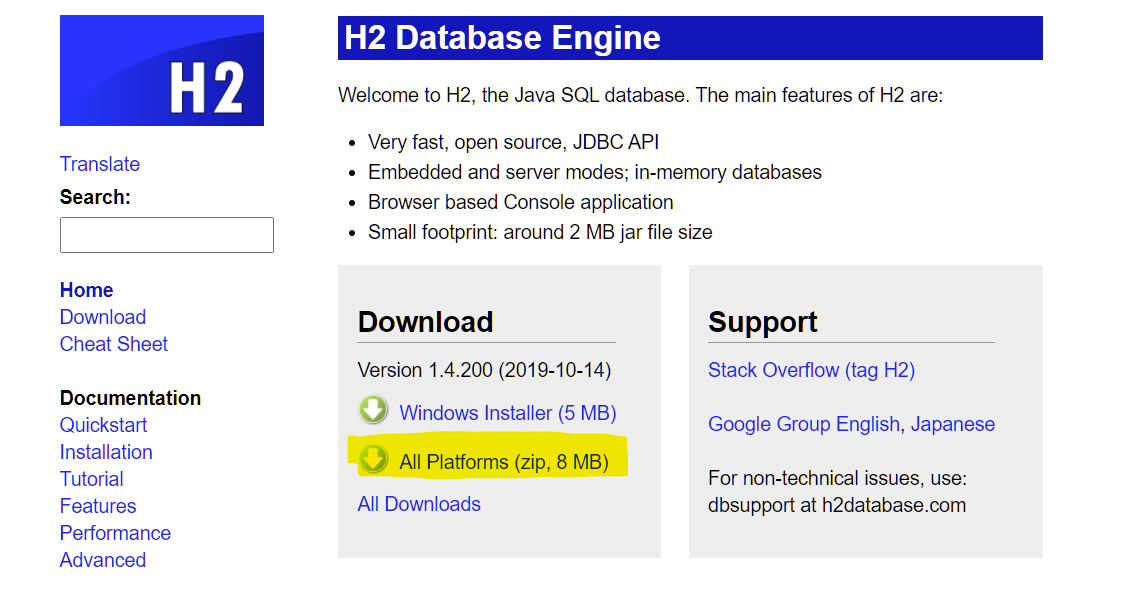Click 'Small footprint: around 2 MB' bullet
Viewport: 1141px width, 589px height.
[540, 232]
